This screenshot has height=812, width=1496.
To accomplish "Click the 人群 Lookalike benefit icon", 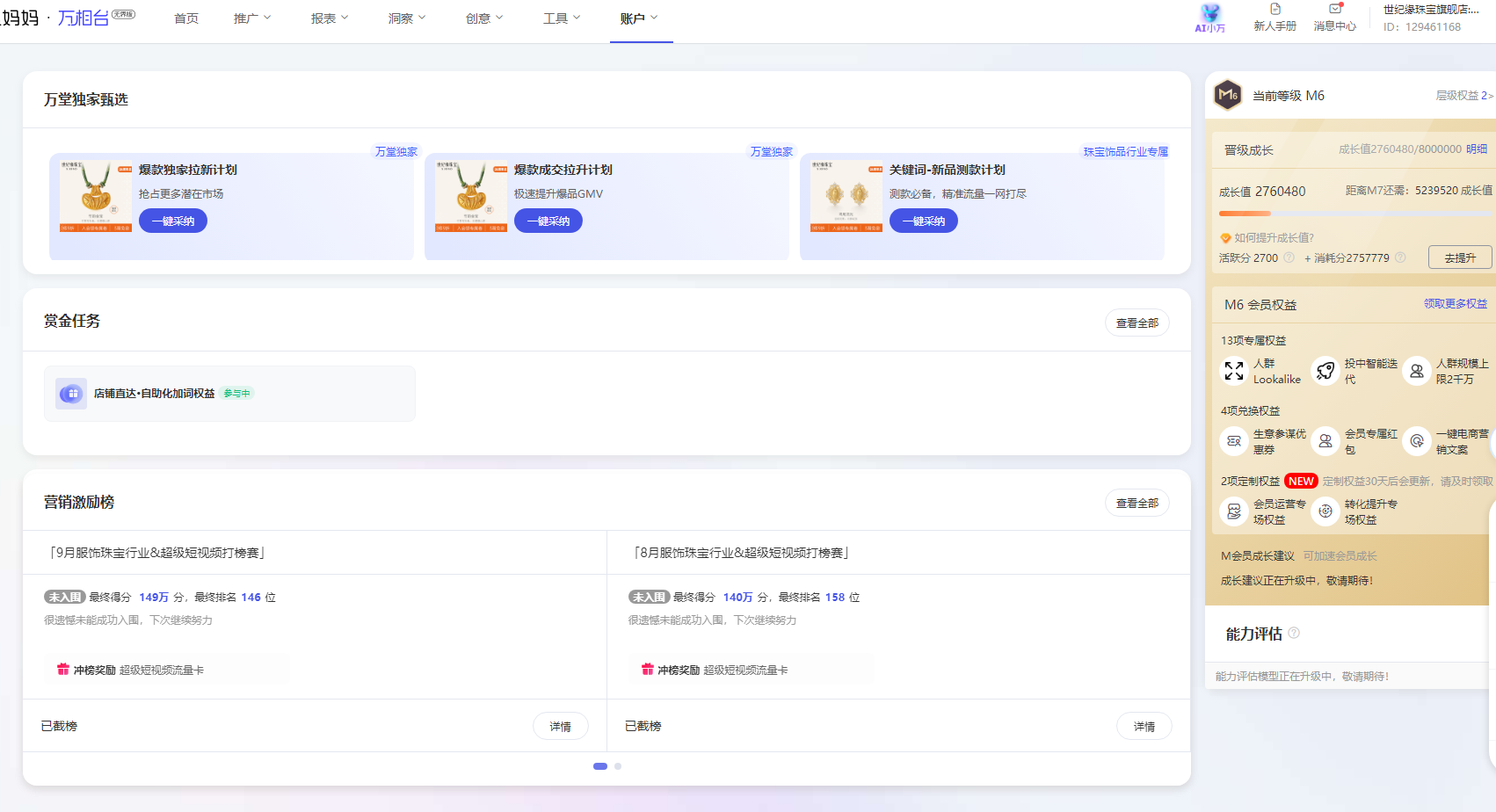I will pyautogui.click(x=1234, y=371).
